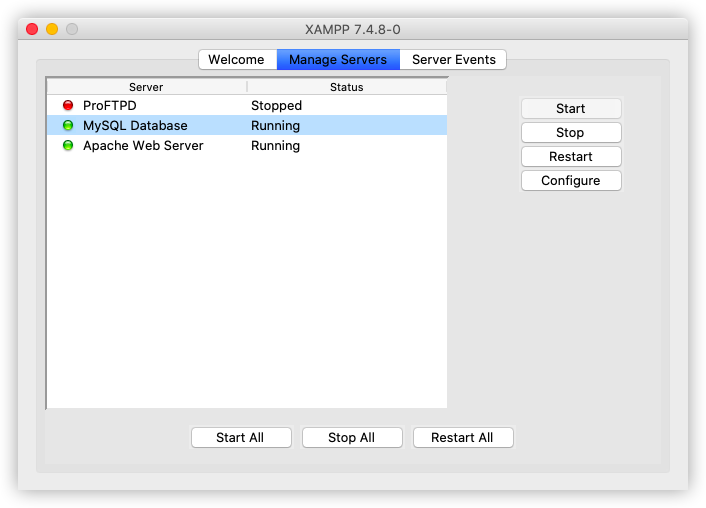Minimize the XAMPP window with yellow button

tap(52, 29)
